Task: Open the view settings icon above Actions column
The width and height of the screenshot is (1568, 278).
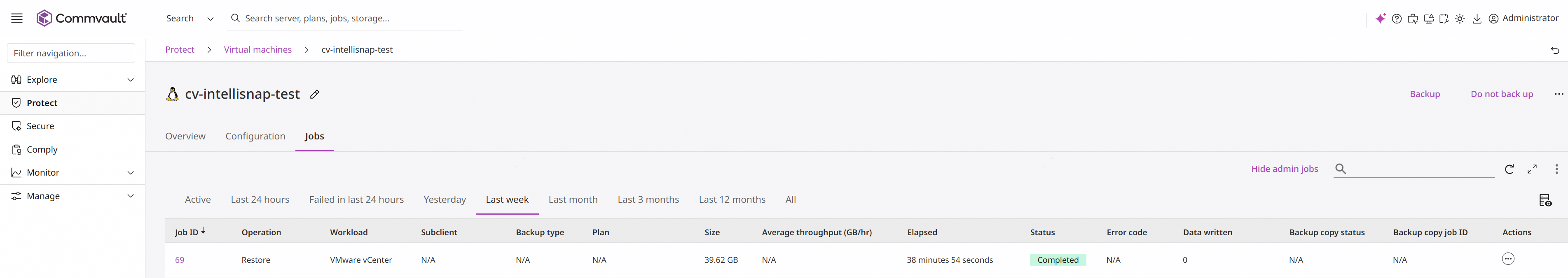Action: point(1545,200)
